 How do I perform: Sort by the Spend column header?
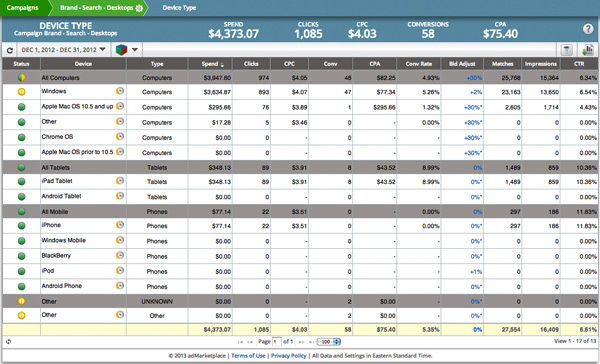210,64
